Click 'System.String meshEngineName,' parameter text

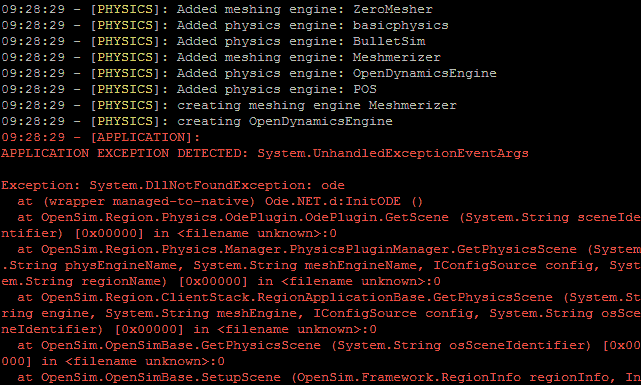click(x=308, y=265)
